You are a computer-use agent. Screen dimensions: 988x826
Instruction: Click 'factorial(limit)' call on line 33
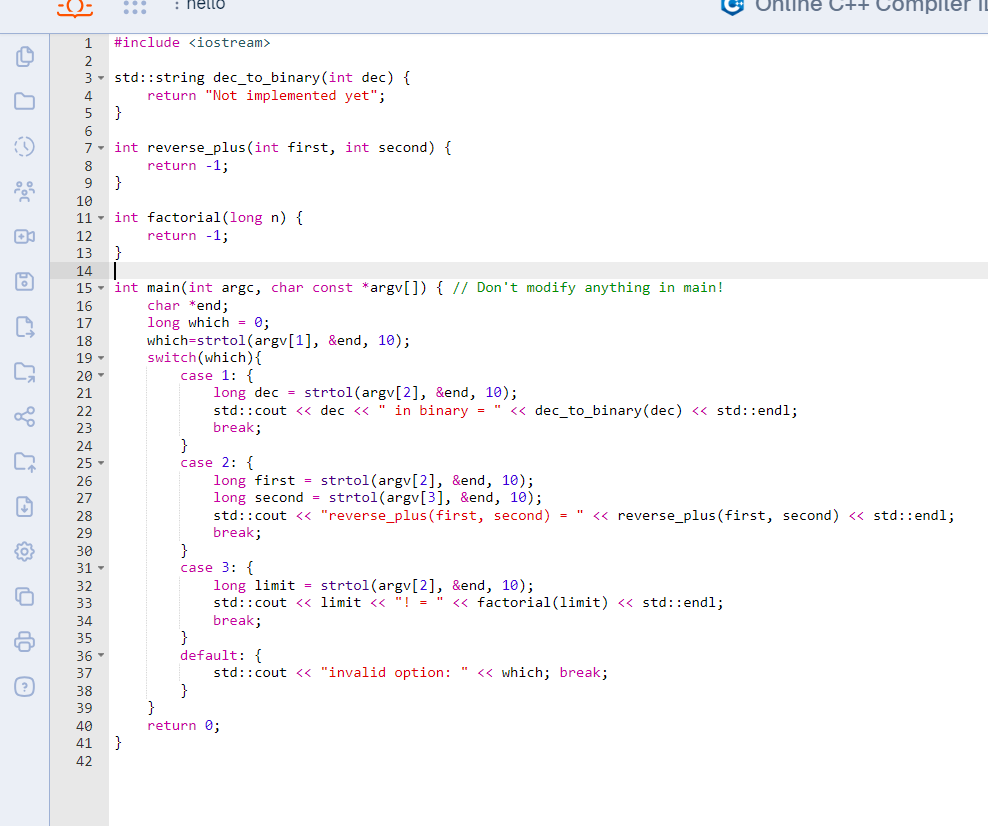pos(543,603)
